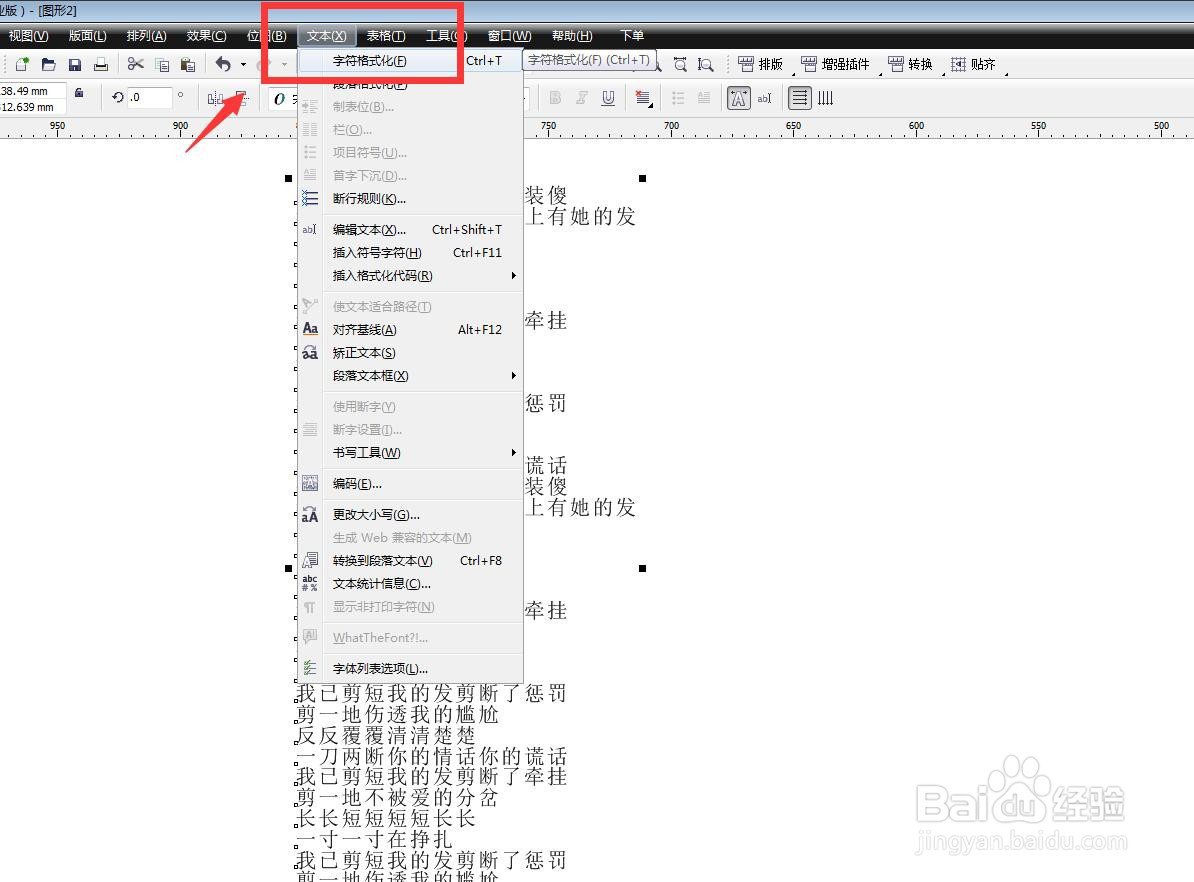Screen dimensions: 1194x882
Task: Click the 文本(X) menu
Action: pos(327,36)
